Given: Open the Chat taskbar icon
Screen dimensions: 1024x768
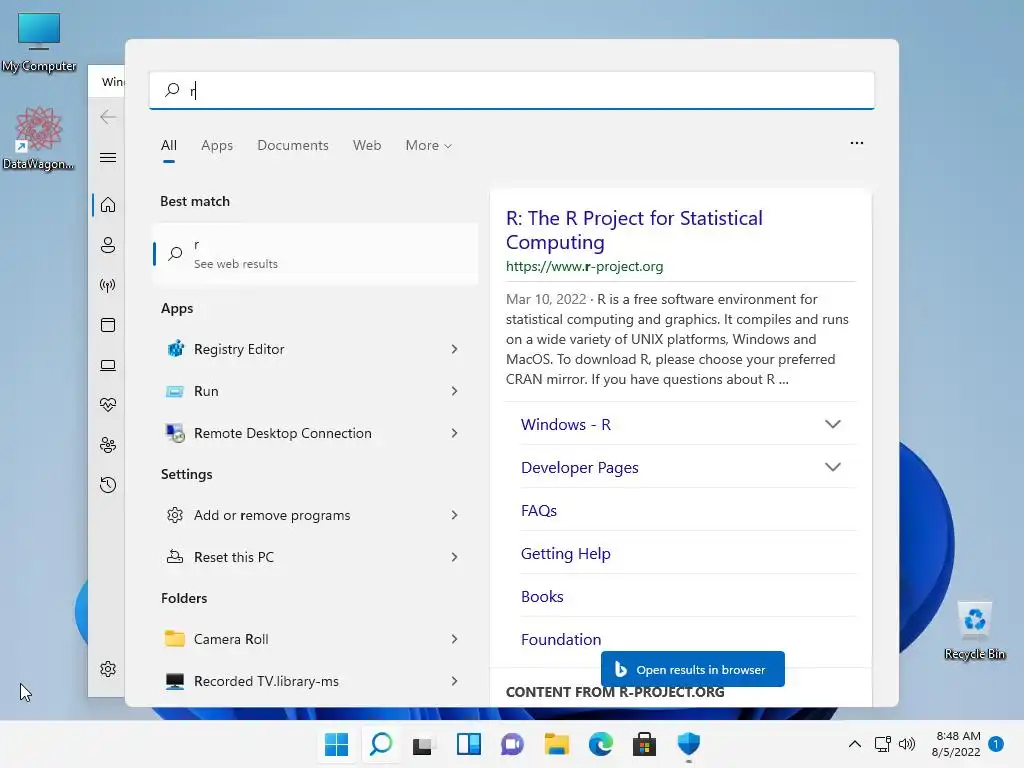Looking at the screenshot, I should click(512, 744).
